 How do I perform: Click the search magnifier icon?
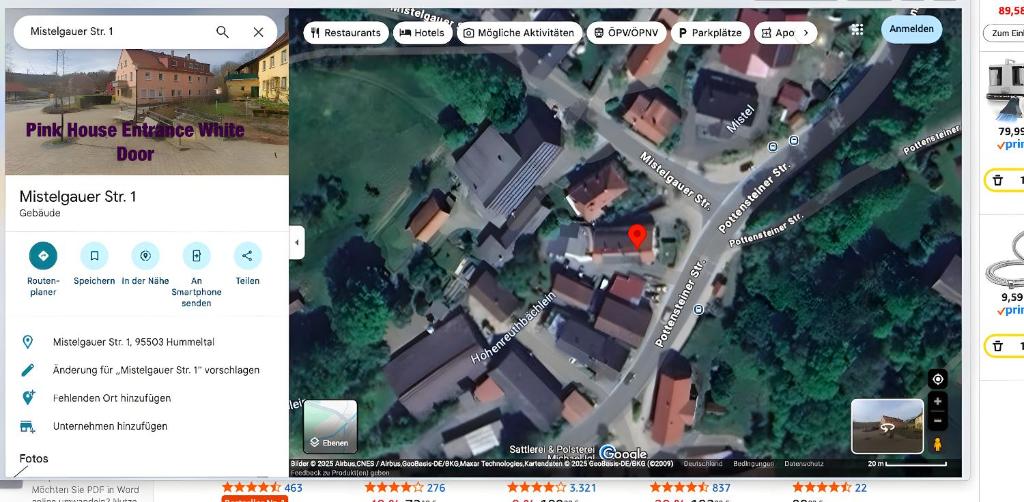click(222, 32)
